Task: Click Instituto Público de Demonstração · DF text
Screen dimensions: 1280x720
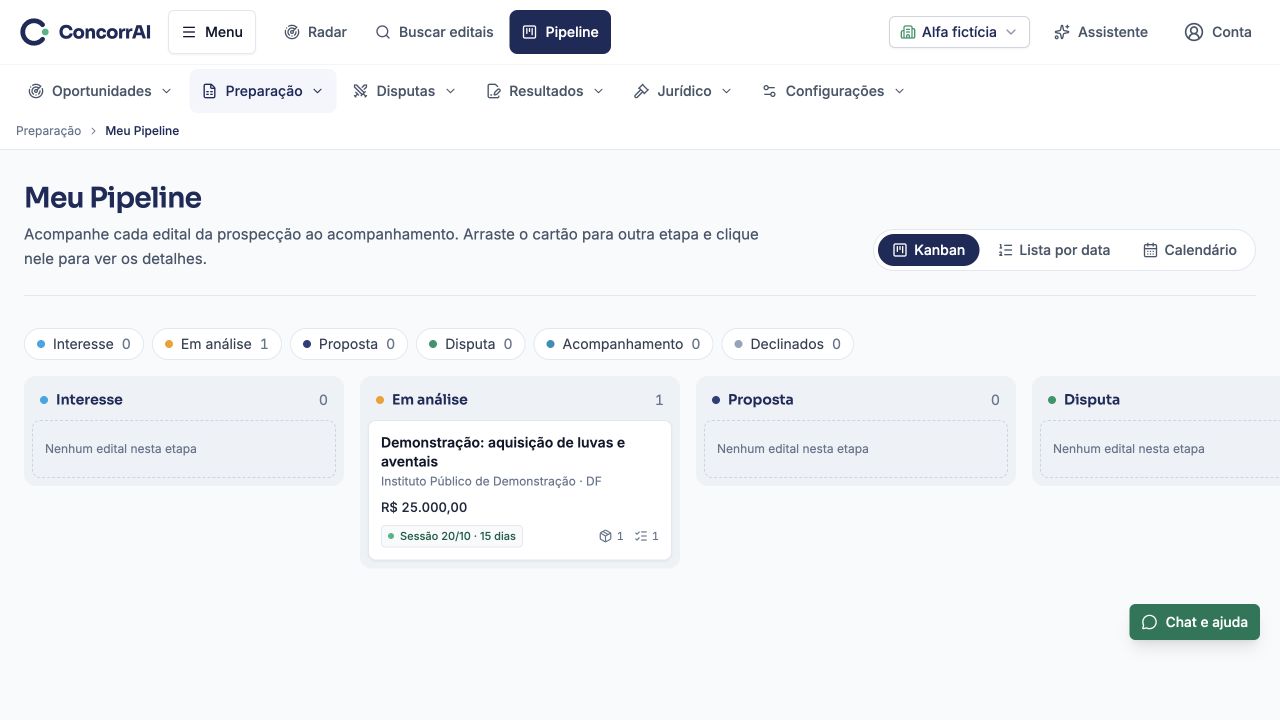Action: click(x=491, y=481)
